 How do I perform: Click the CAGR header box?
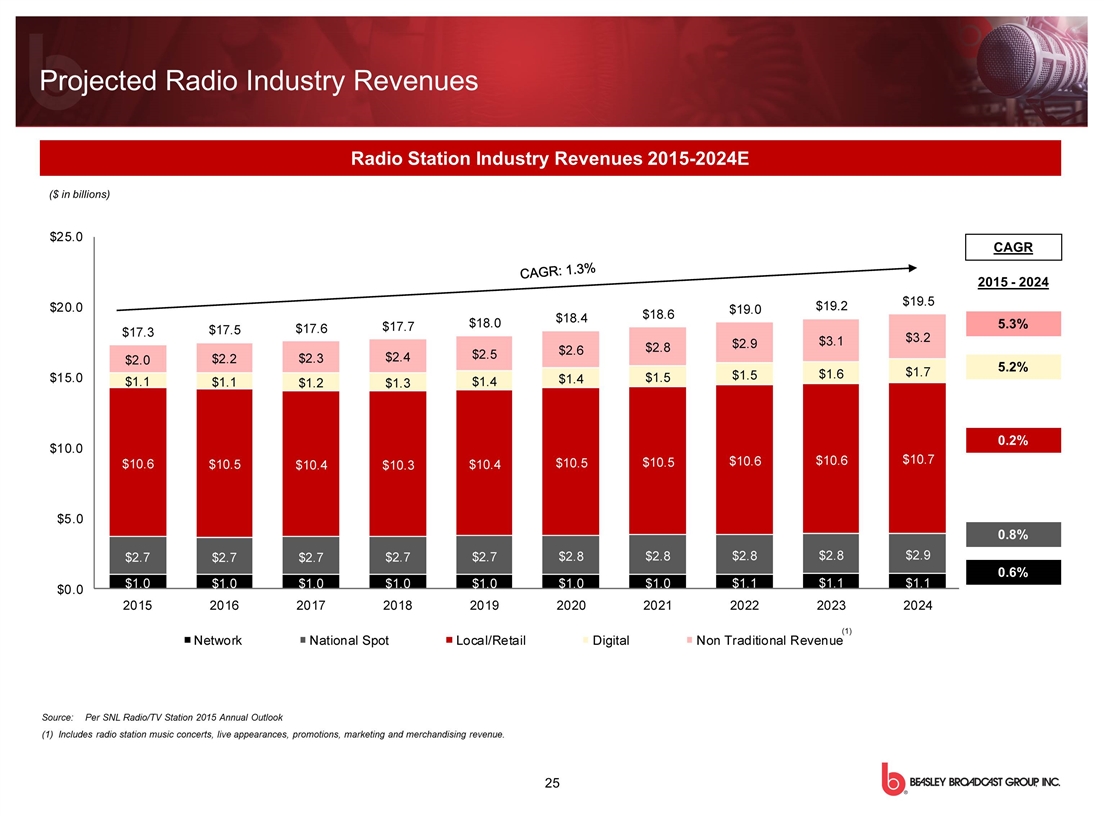click(x=1014, y=246)
